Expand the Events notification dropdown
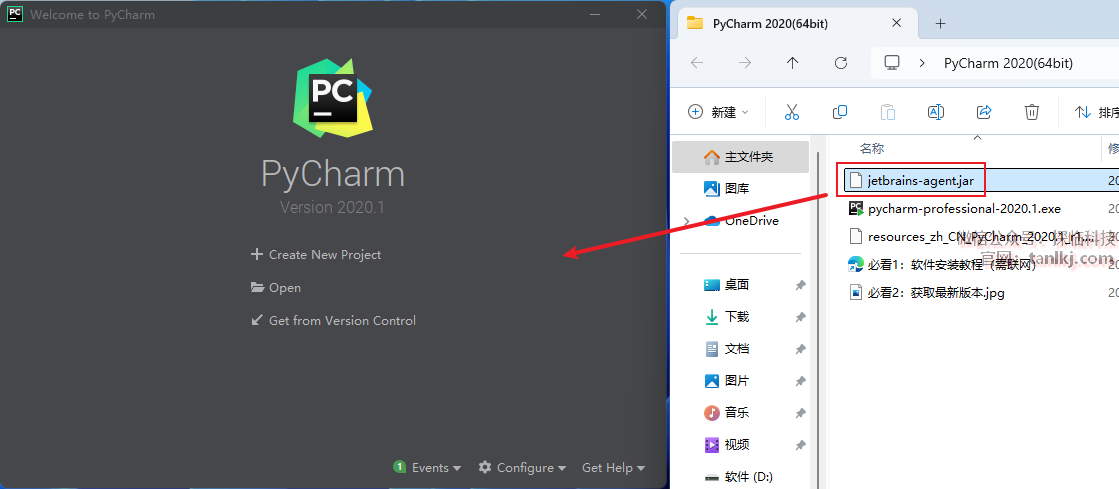This screenshot has width=1119, height=489. [x=428, y=468]
